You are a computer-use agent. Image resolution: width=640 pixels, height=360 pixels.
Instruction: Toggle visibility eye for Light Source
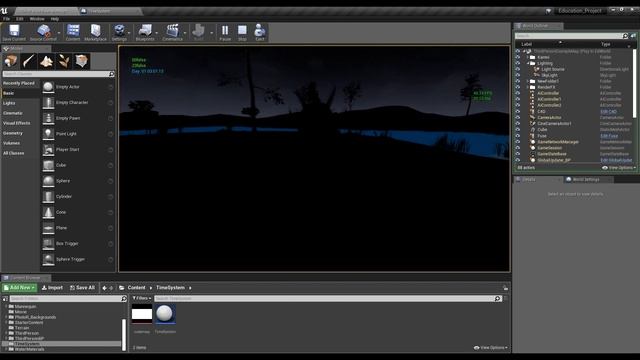pos(518,69)
